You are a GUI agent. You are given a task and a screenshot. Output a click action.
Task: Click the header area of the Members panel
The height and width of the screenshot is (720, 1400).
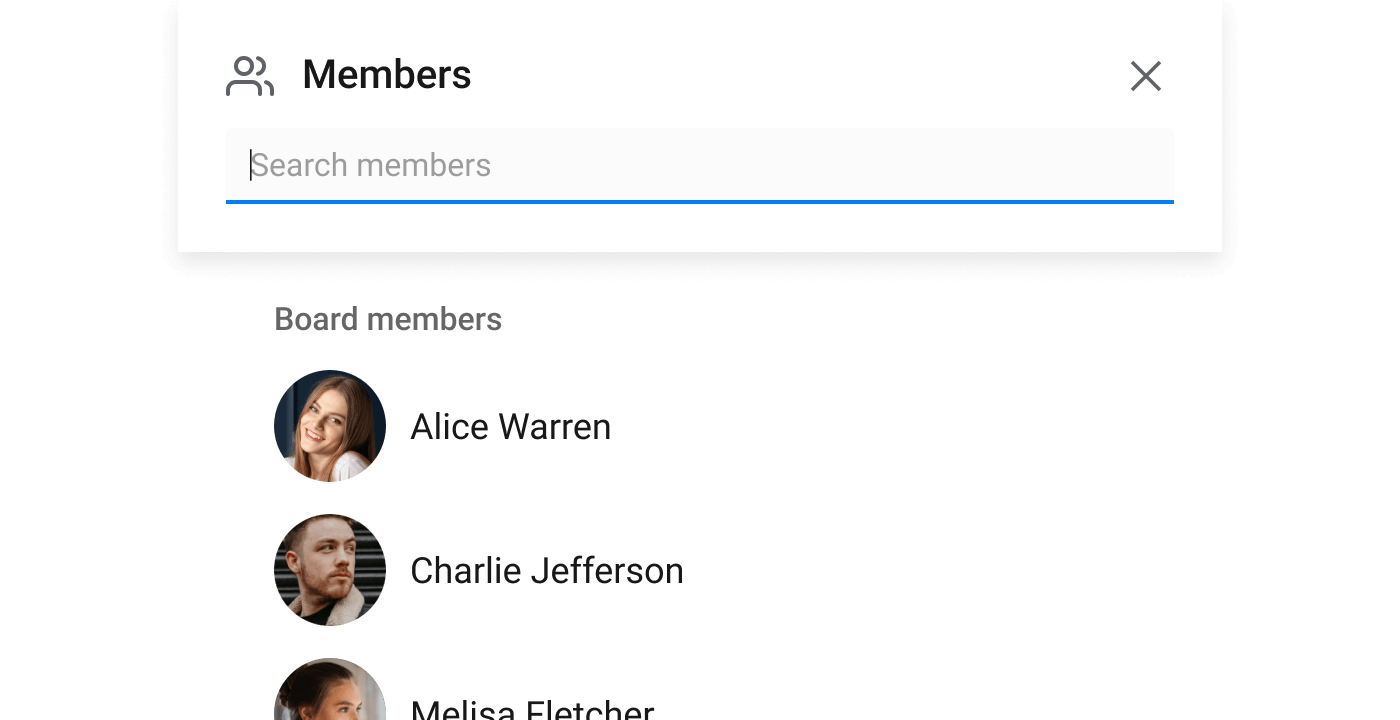[700, 75]
